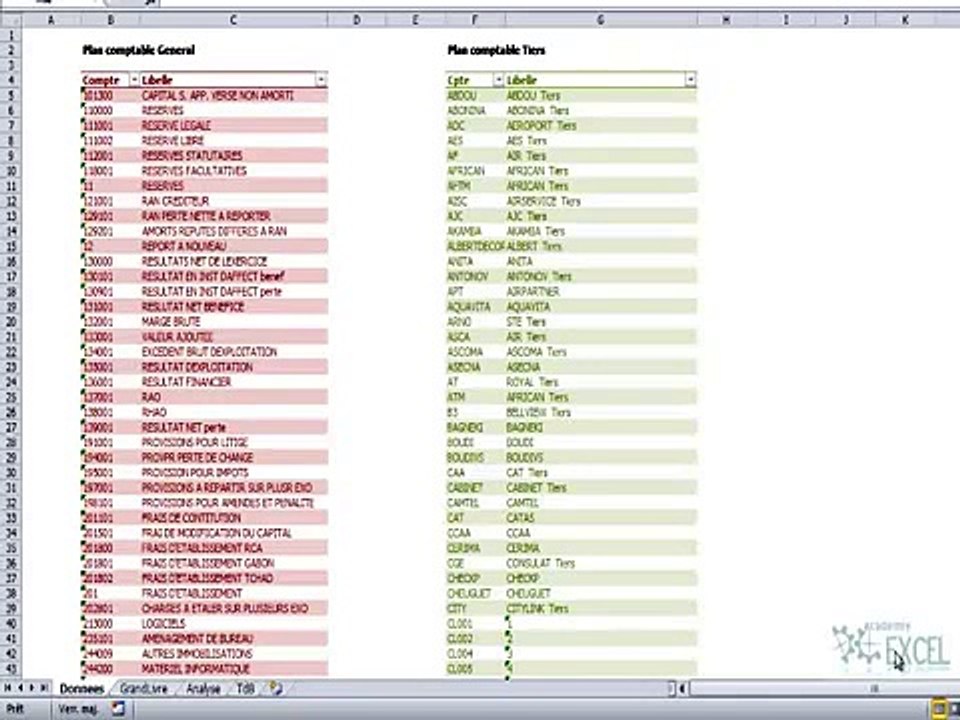
Task: Open the Cptr column filter dropdown
Action: tap(498, 80)
